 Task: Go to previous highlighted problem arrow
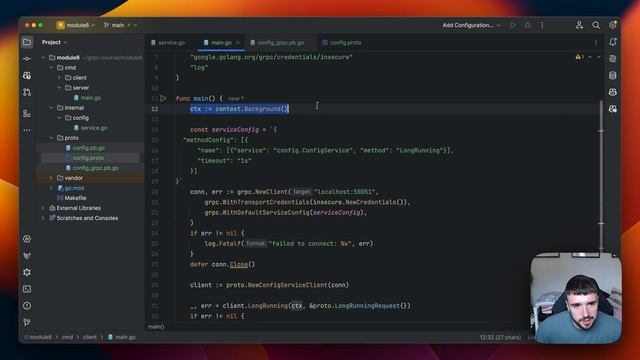[590, 57]
